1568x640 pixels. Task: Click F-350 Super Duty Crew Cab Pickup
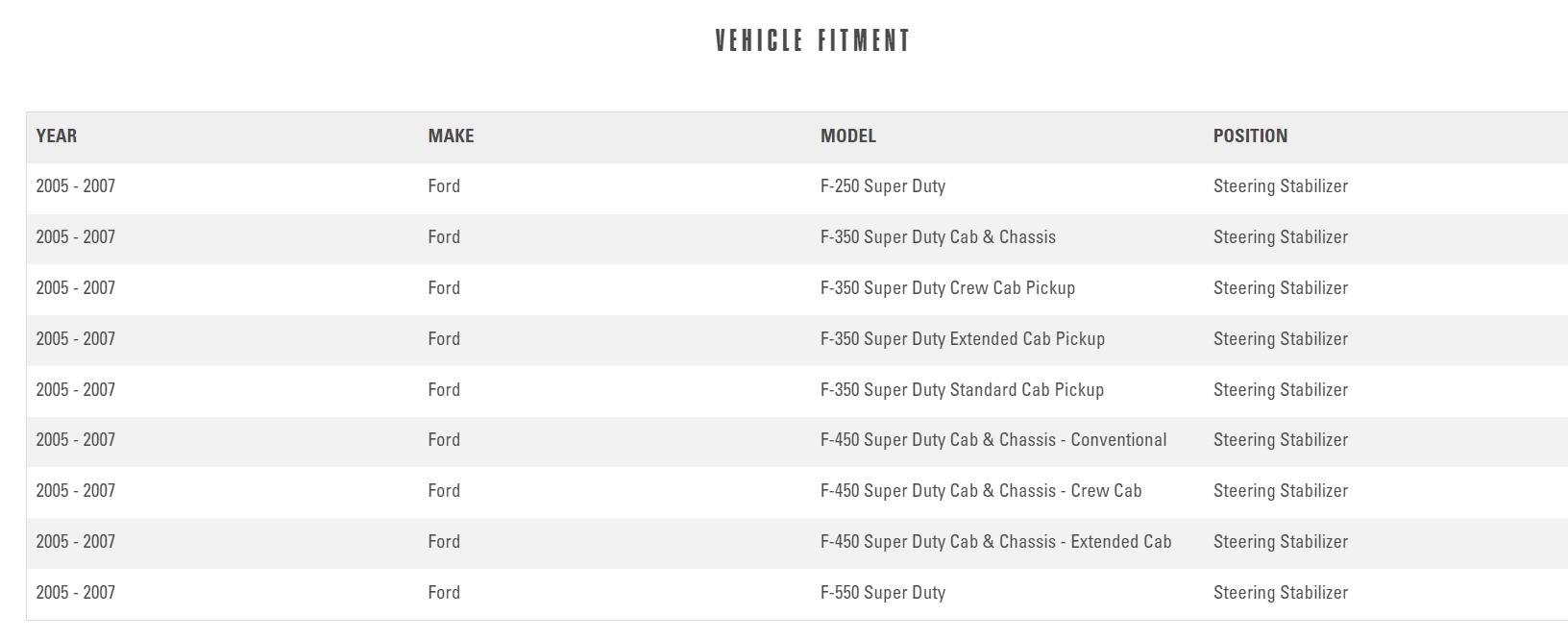946,288
